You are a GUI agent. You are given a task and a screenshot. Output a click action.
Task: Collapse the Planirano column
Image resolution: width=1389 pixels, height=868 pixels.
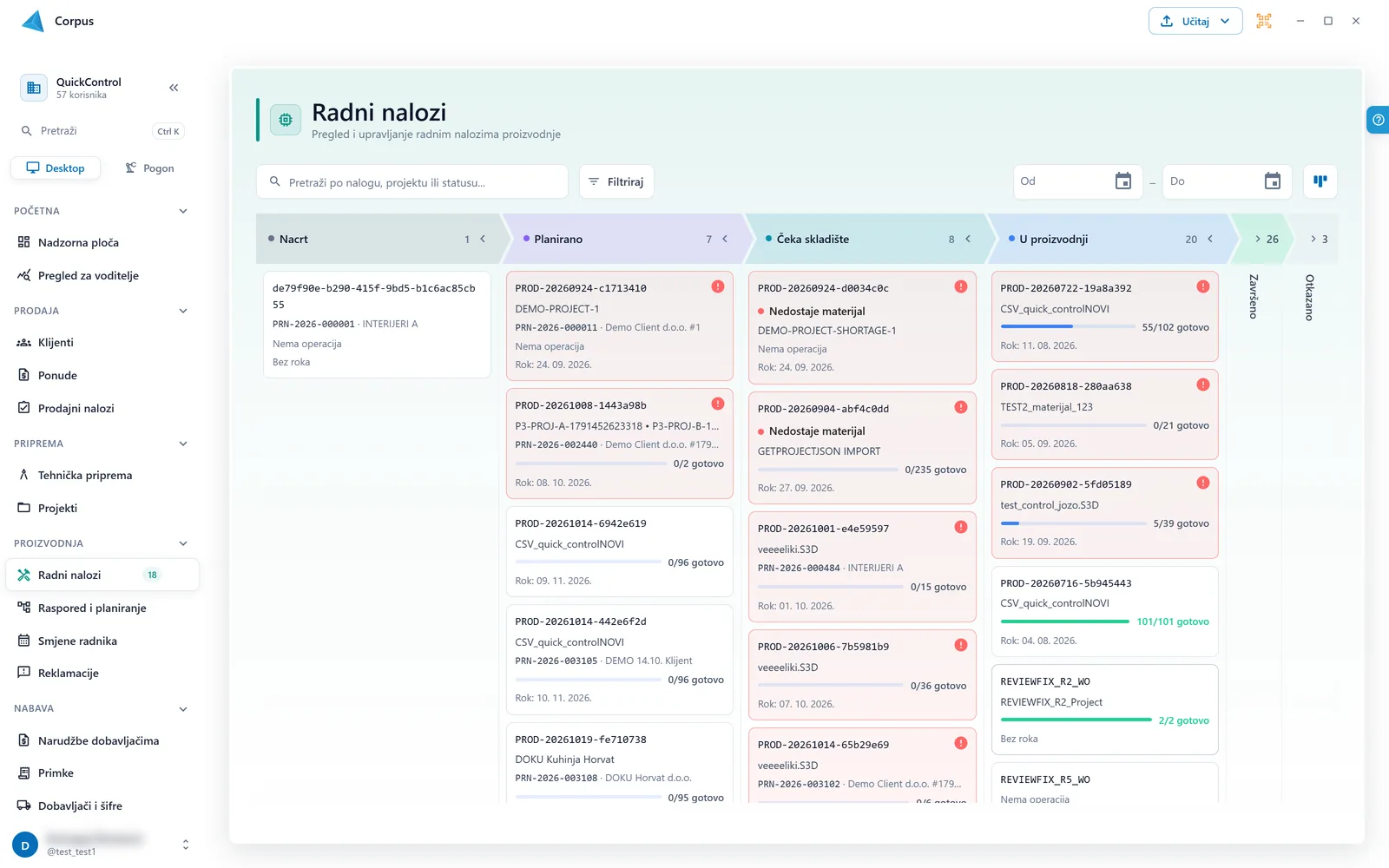coord(725,239)
